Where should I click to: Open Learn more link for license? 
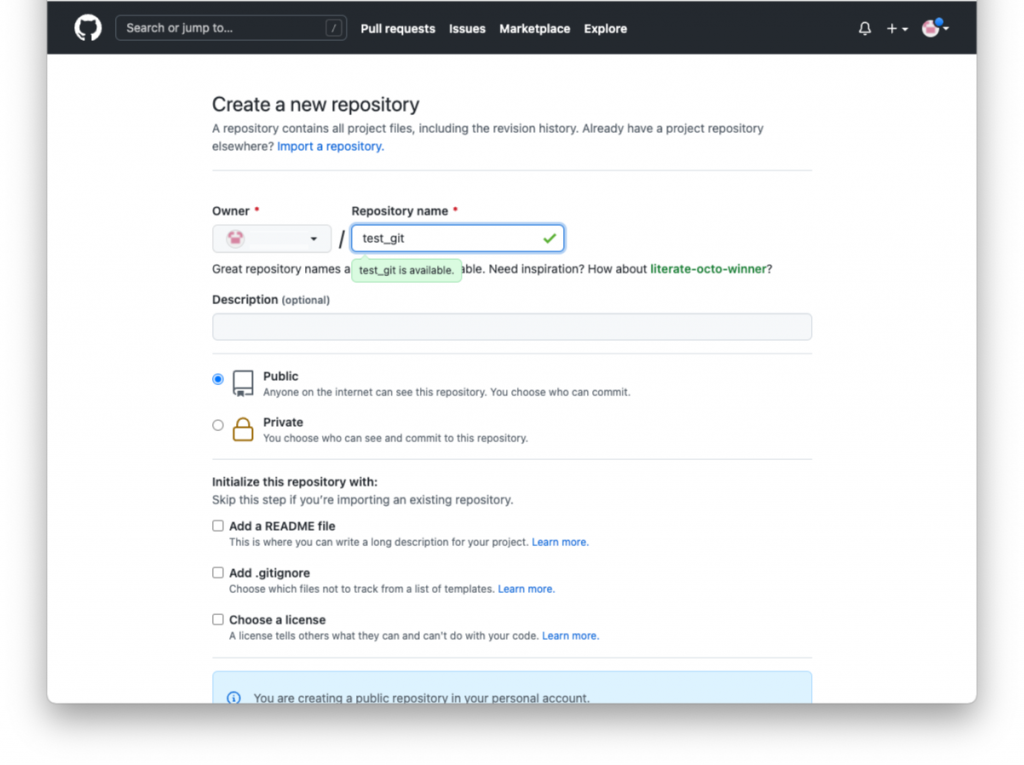570,636
